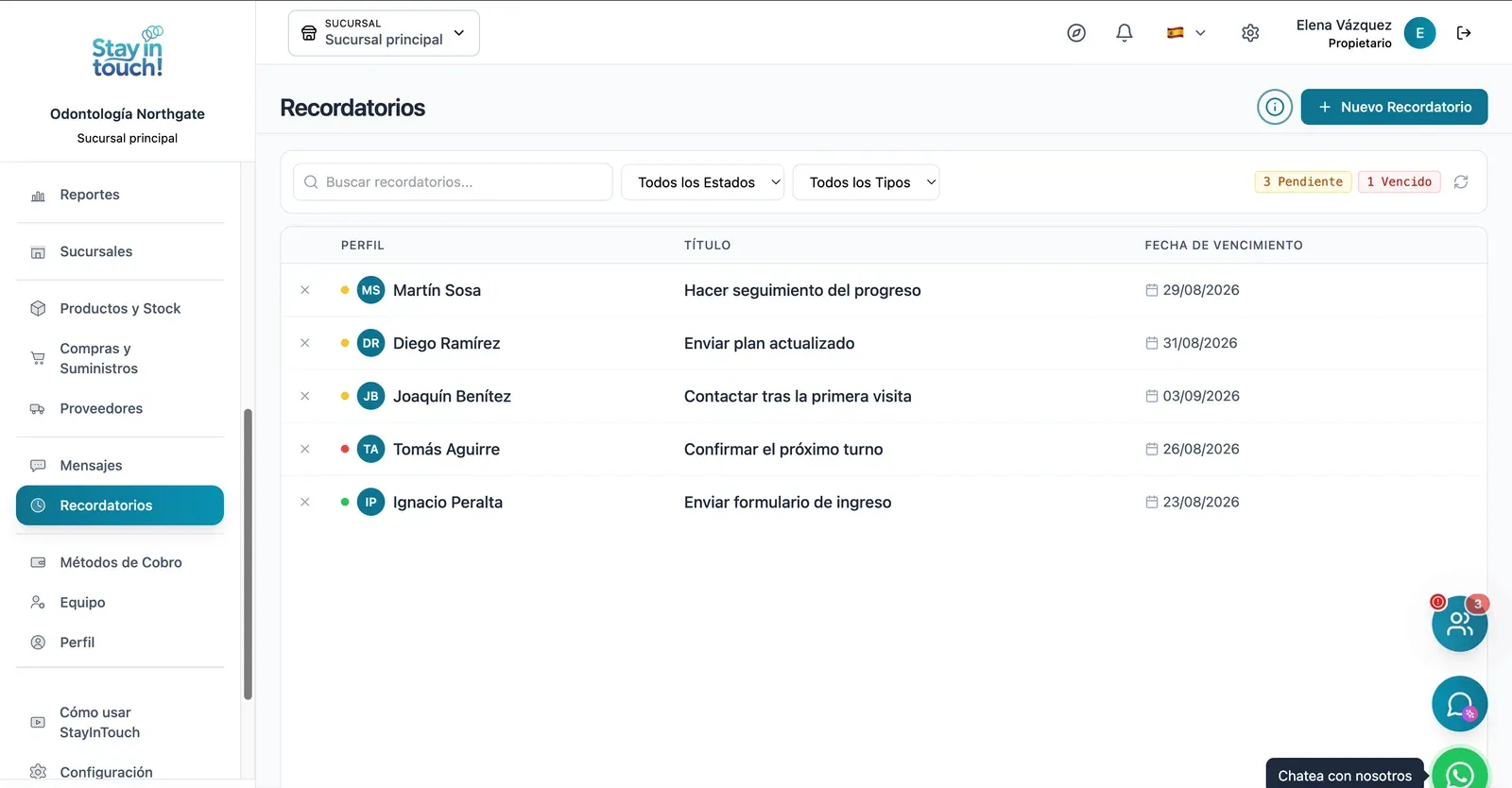Dismiss Diego Ramírez reminder

tap(305, 343)
